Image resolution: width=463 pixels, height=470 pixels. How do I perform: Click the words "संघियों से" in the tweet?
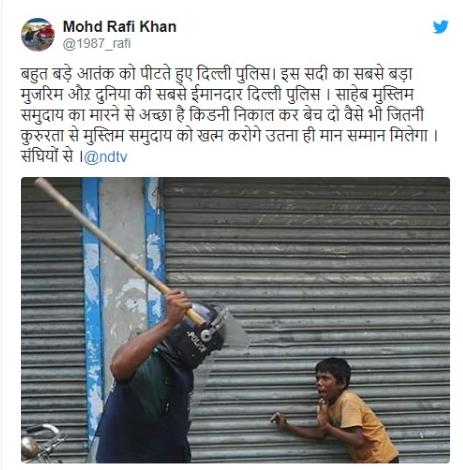[x=47, y=156]
